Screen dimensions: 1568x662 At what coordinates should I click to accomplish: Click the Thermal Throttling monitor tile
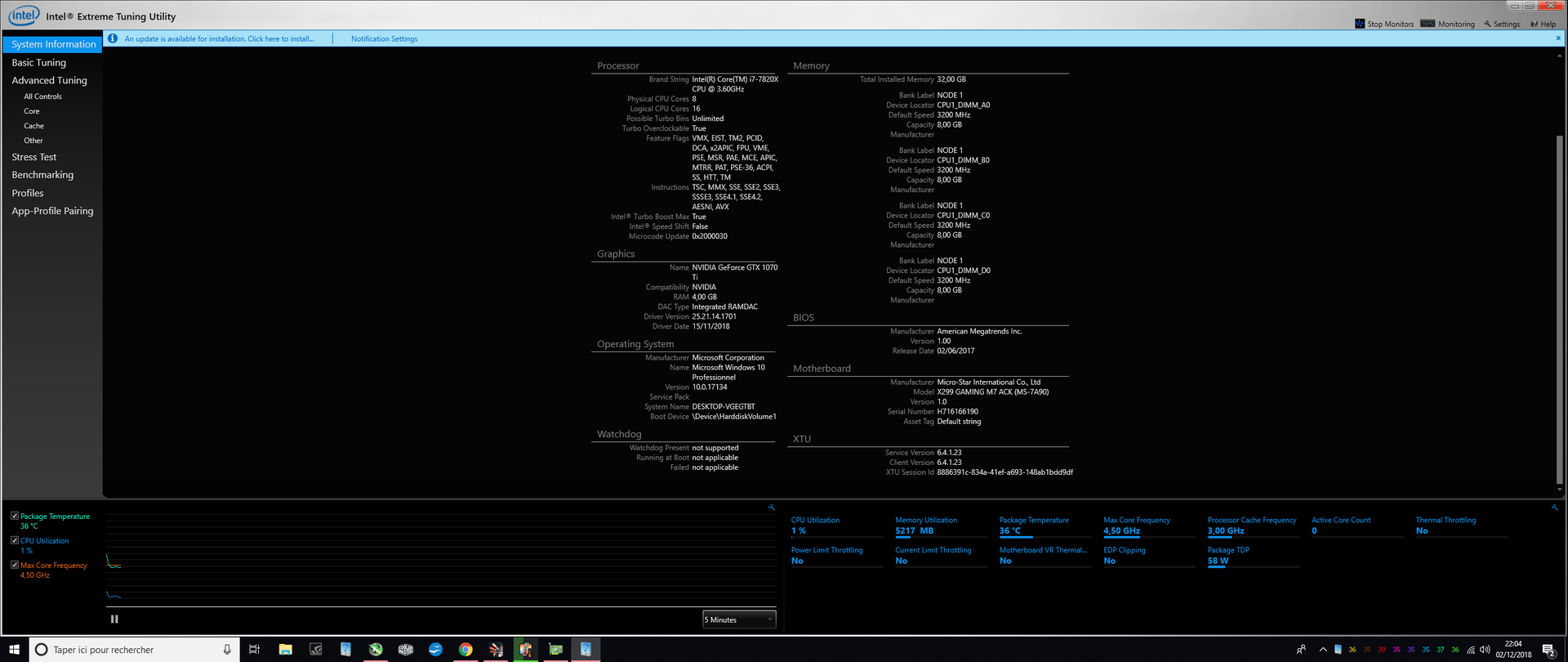(x=1461, y=526)
